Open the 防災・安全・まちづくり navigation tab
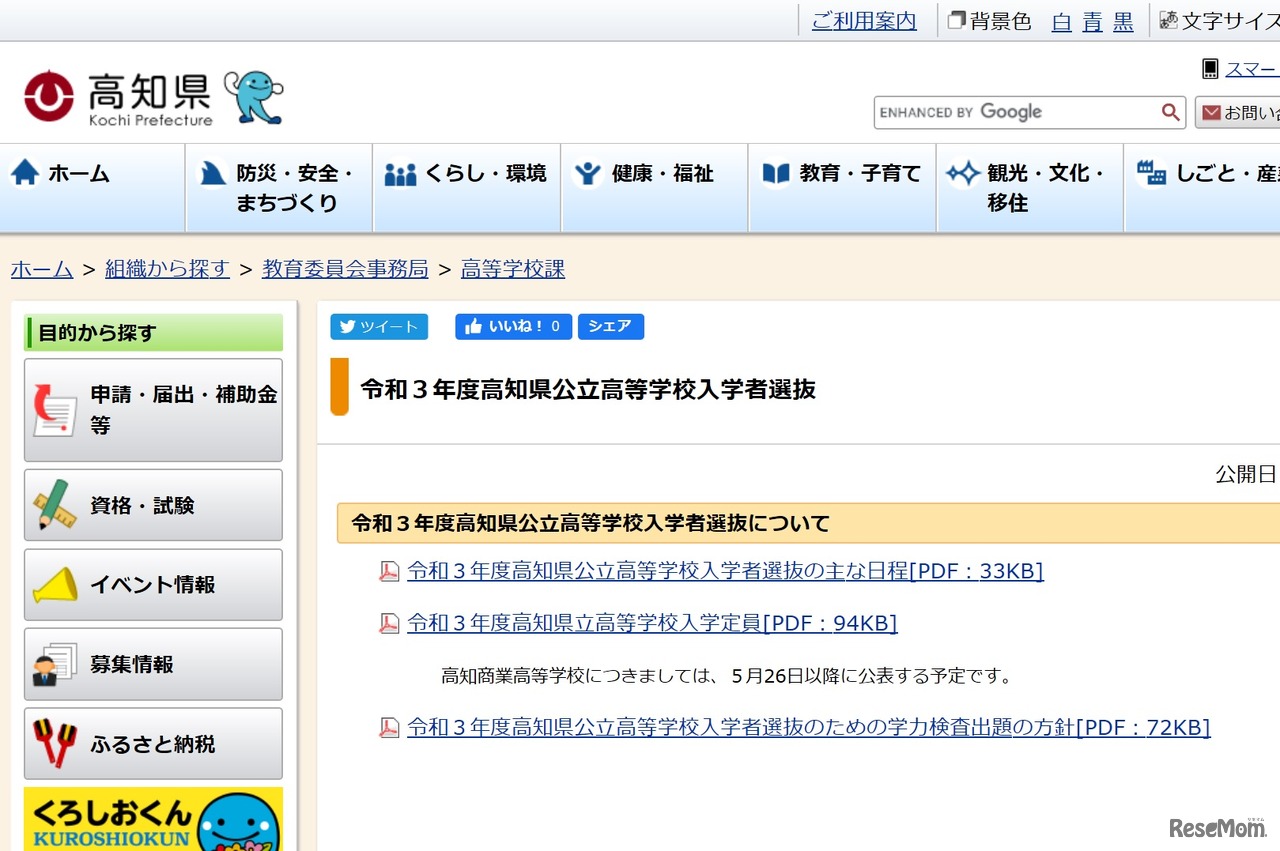This screenshot has width=1280, height=851. click(x=280, y=188)
